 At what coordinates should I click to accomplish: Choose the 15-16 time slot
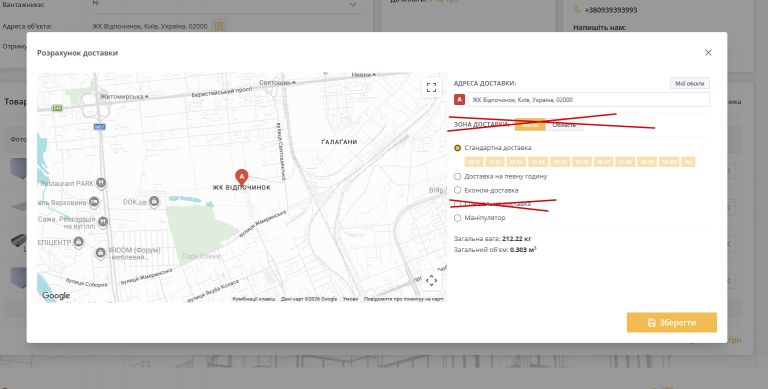pos(581,162)
